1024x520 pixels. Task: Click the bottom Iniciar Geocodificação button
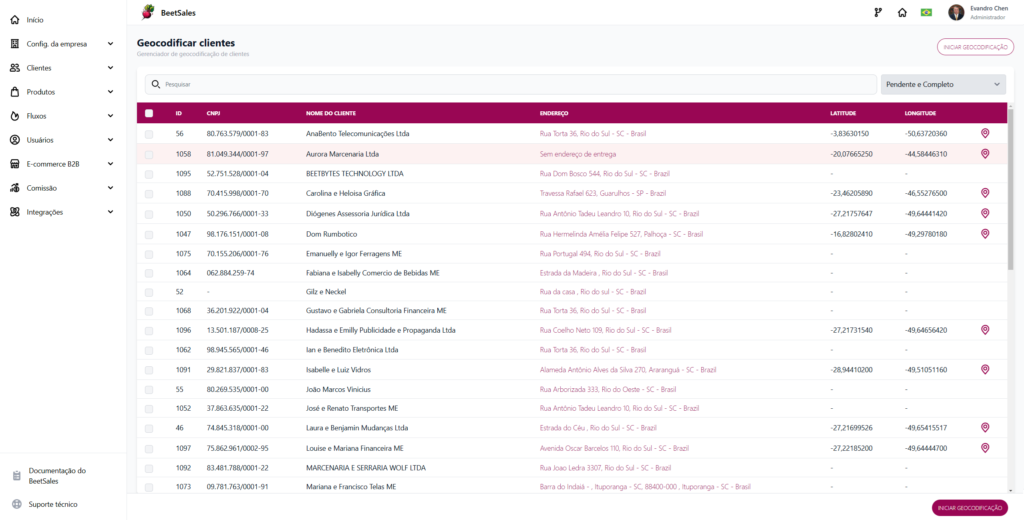(970, 508)
